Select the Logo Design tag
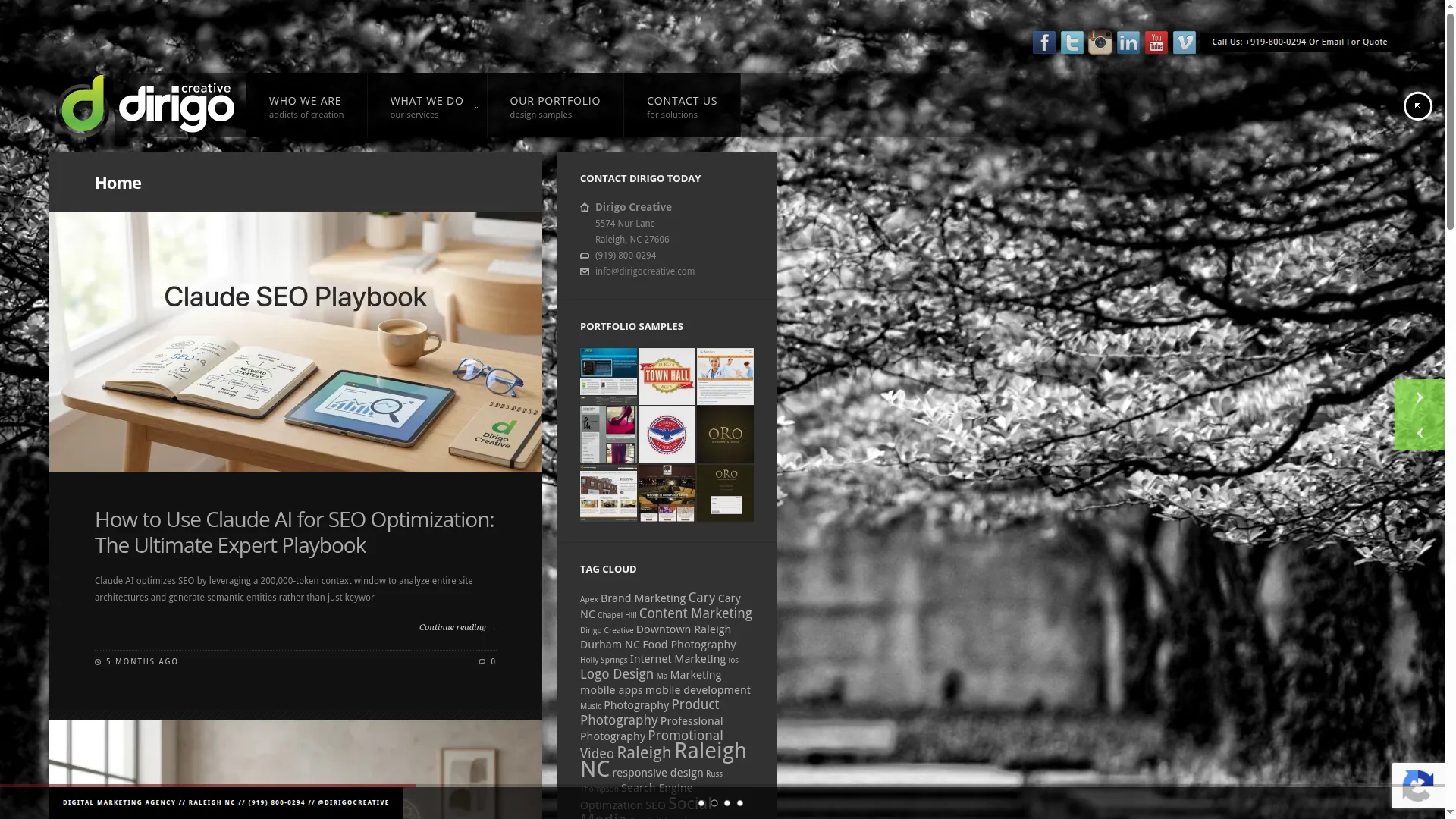 [x=617, y=674]
